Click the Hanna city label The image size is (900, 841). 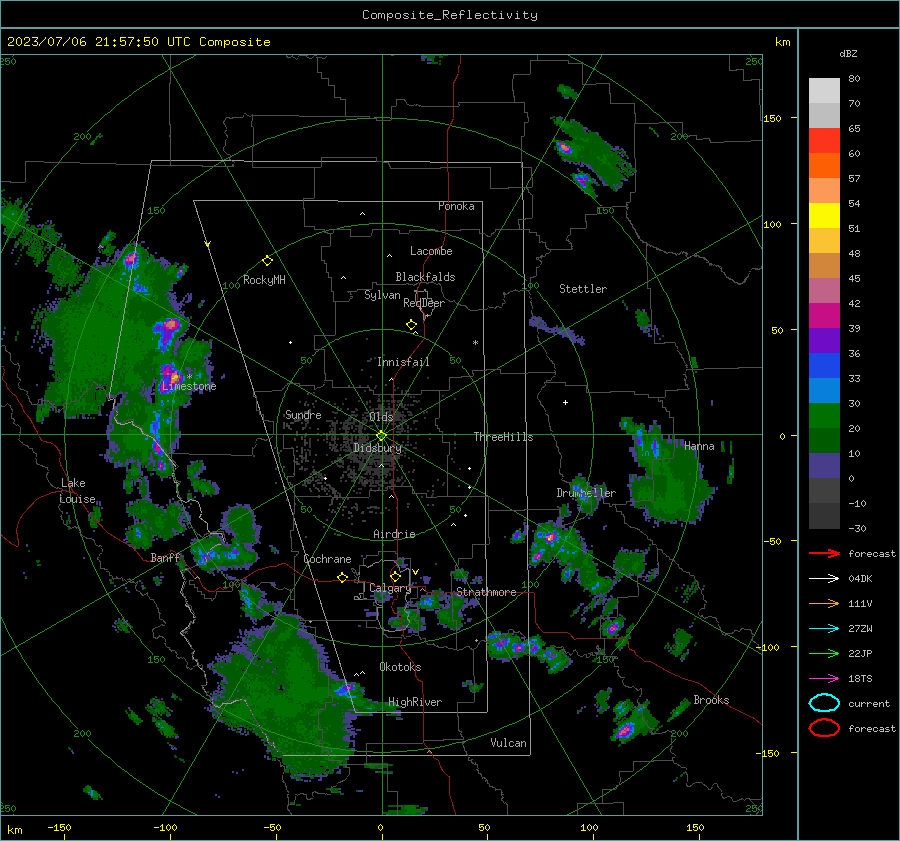click(x=699, y=446)
